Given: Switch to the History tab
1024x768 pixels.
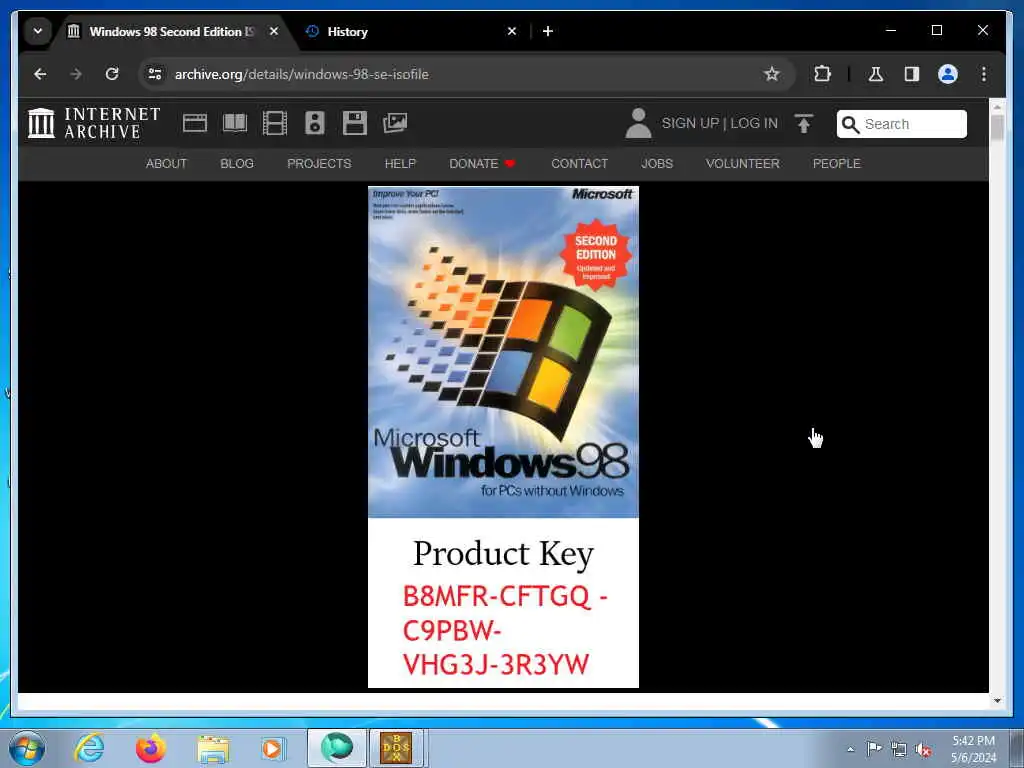Looking at the screenshot, I should click(411, 31).
